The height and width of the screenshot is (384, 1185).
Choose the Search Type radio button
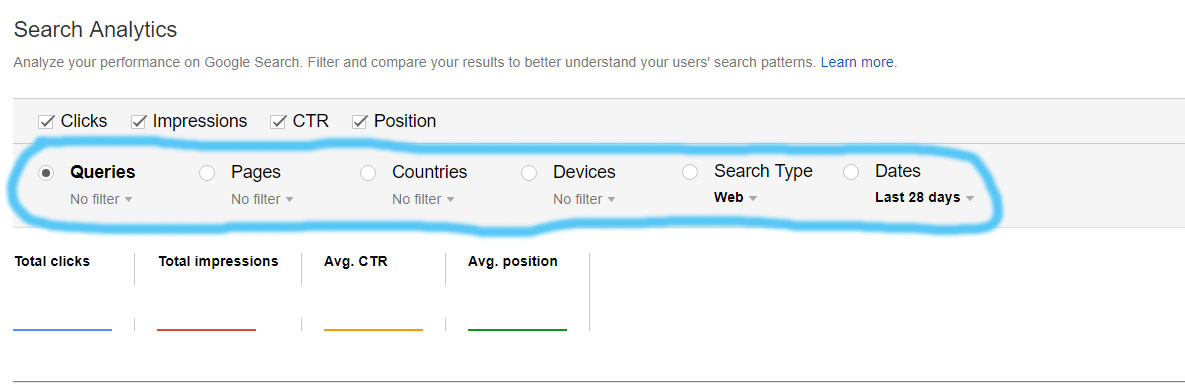point(690,172)
